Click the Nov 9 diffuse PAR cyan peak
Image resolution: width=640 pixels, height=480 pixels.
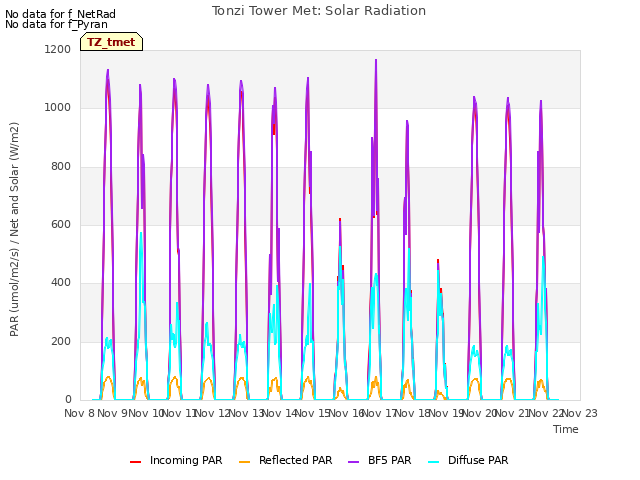pyautogui.click(x=141, y=233)
